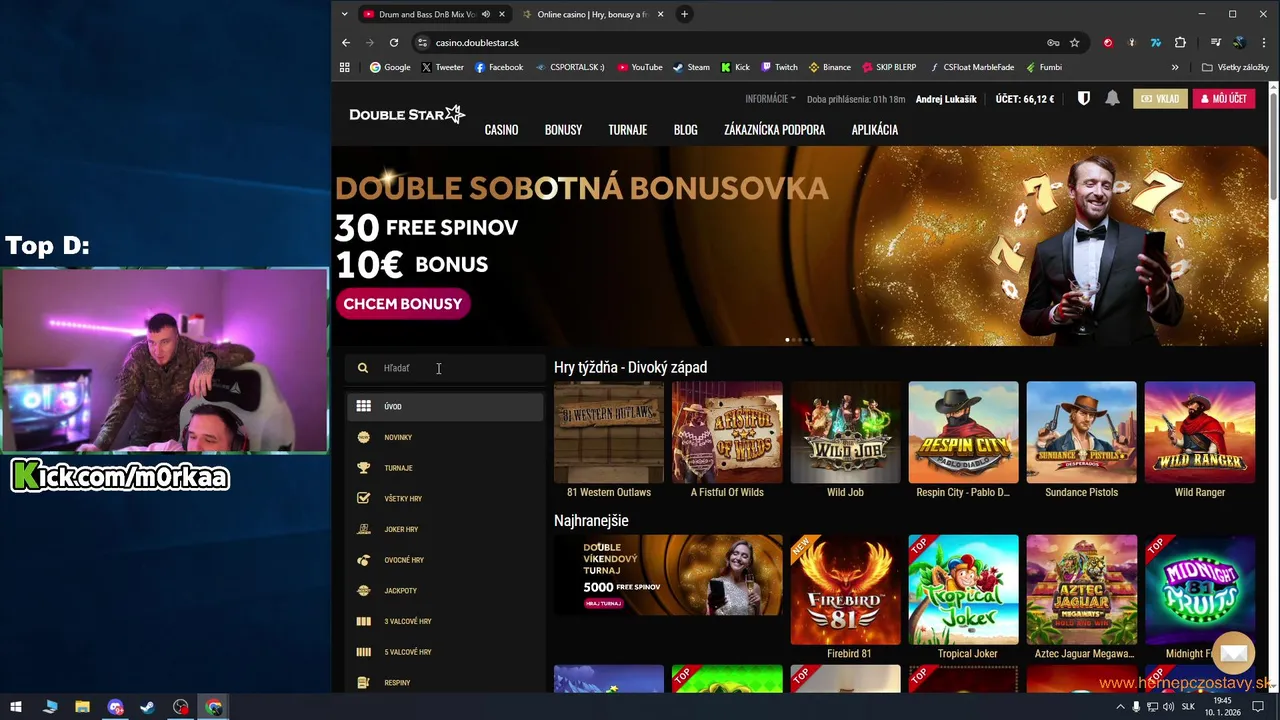Switch to the Online casino tab

(x=593, y=14)
